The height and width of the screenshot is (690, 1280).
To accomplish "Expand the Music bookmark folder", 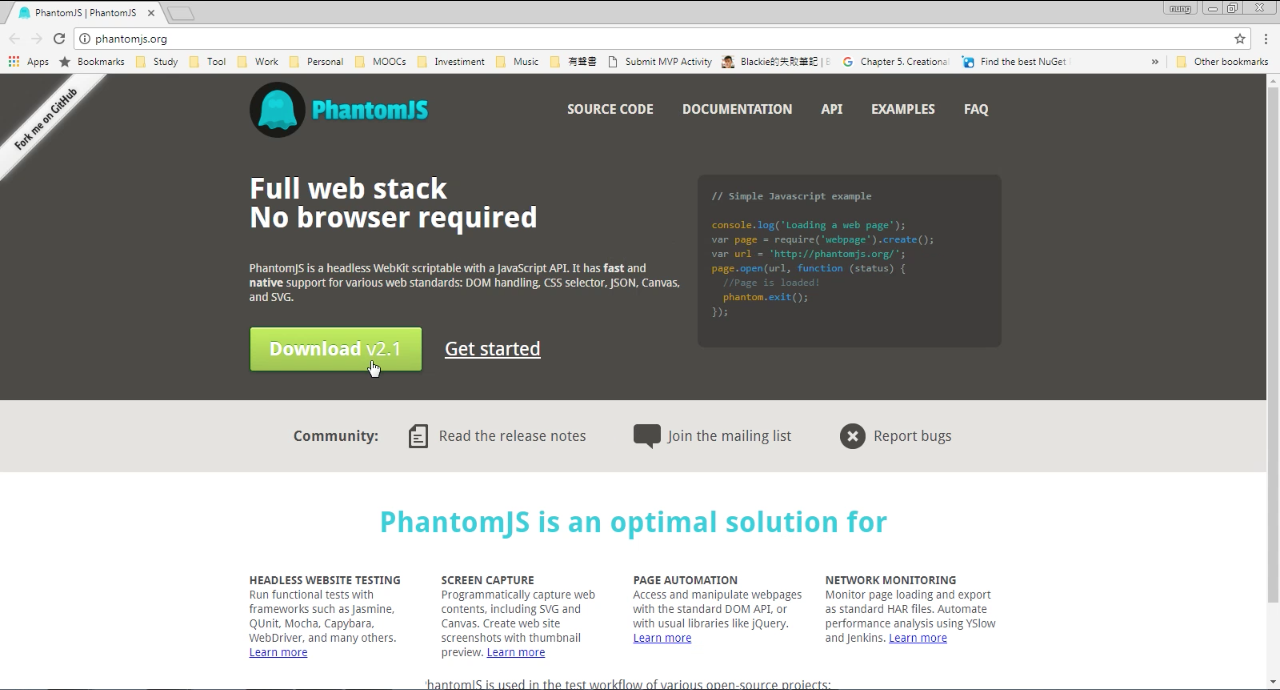I will pyautogui.click(x=517, y=62).
